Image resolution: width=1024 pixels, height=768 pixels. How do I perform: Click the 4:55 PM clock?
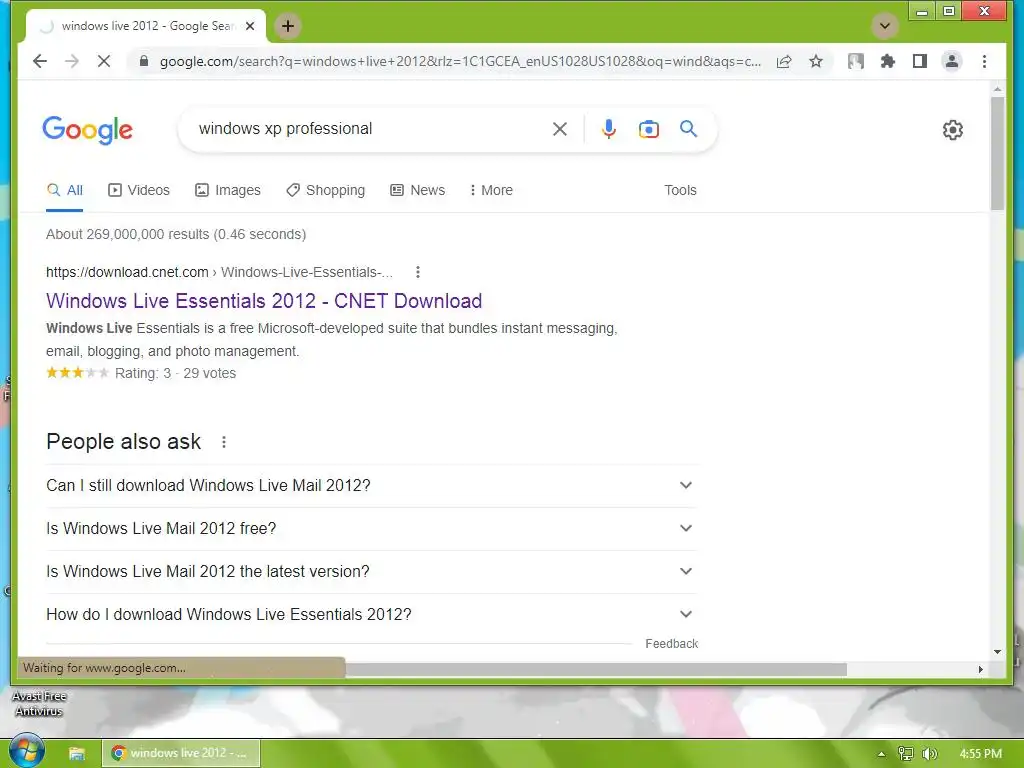pyautogui.click(x=980, y=754)
